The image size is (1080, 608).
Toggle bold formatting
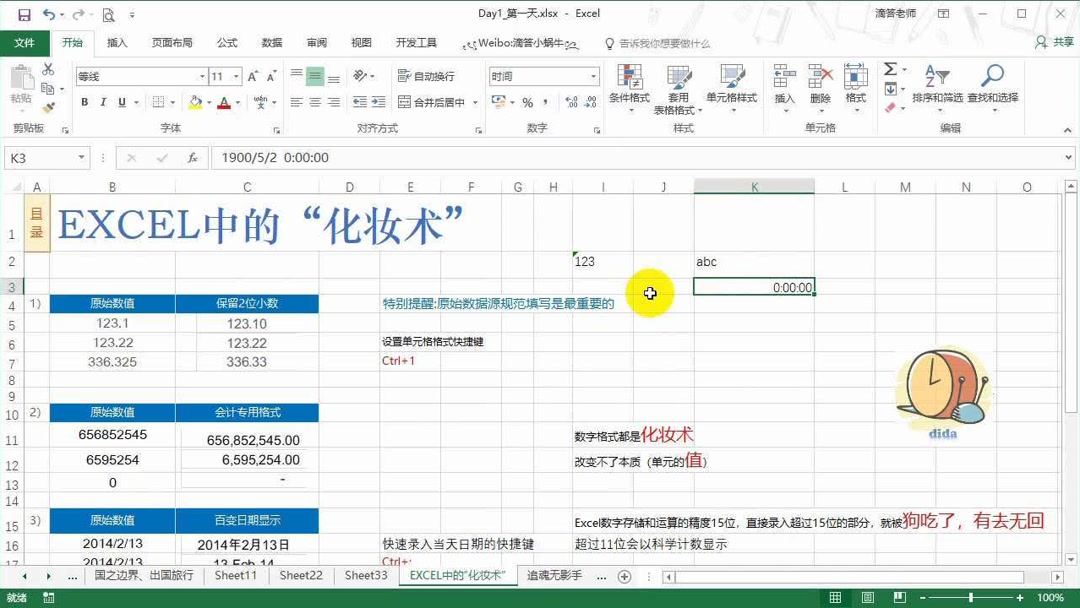click(86, 103)
